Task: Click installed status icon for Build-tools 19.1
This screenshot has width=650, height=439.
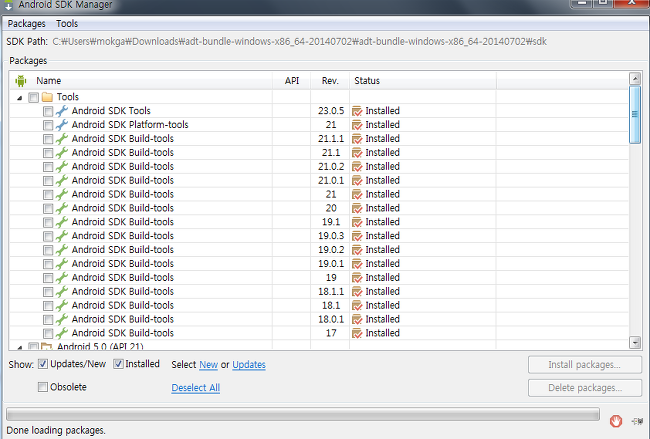Action: [x=357, y=222]
